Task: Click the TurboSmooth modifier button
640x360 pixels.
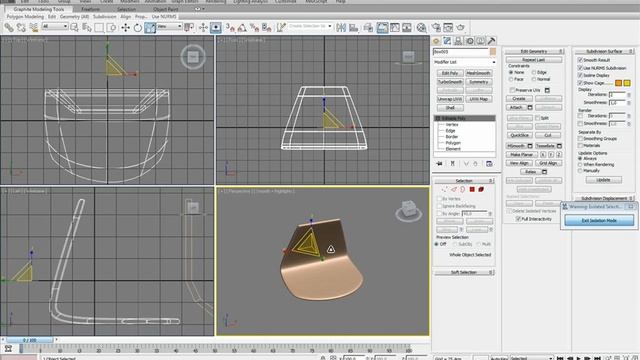Action: [450, 82]
